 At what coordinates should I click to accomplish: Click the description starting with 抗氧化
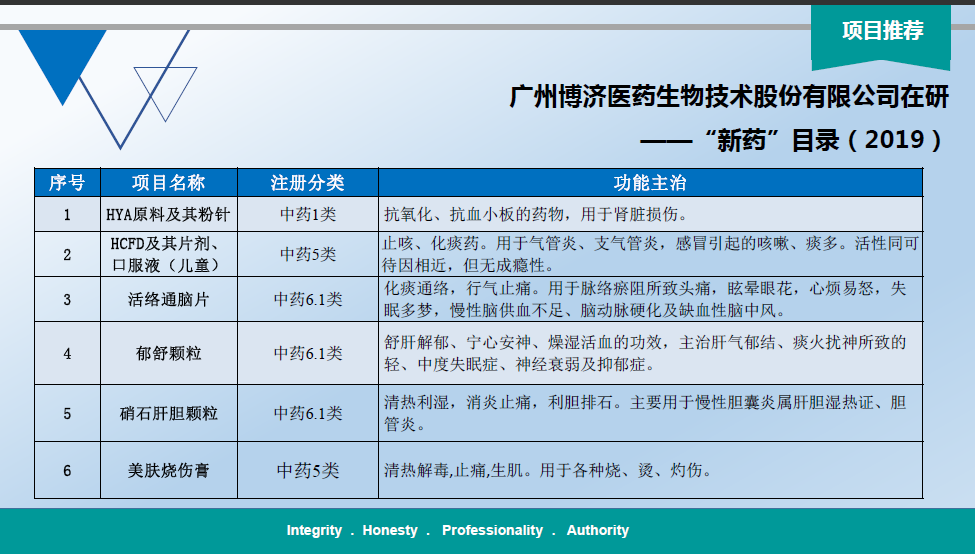(536, 214)
